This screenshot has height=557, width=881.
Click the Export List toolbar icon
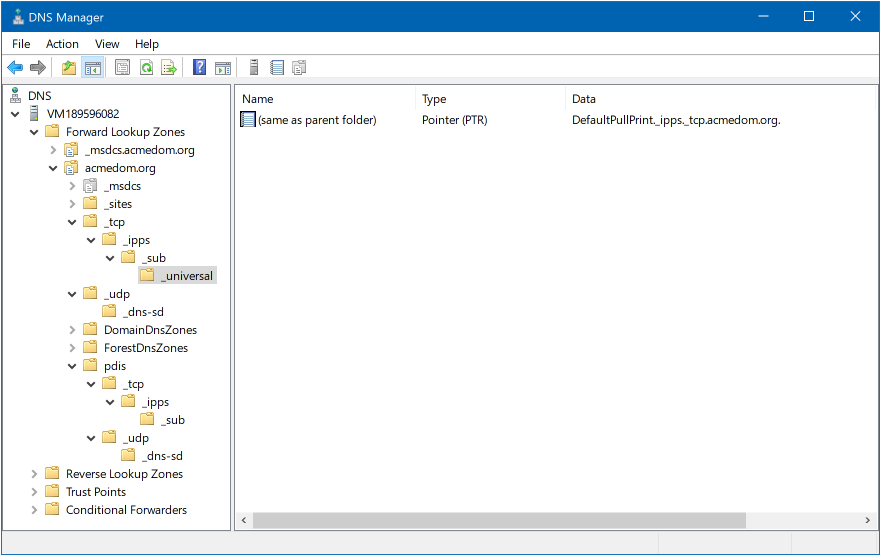tap(169, 68)
